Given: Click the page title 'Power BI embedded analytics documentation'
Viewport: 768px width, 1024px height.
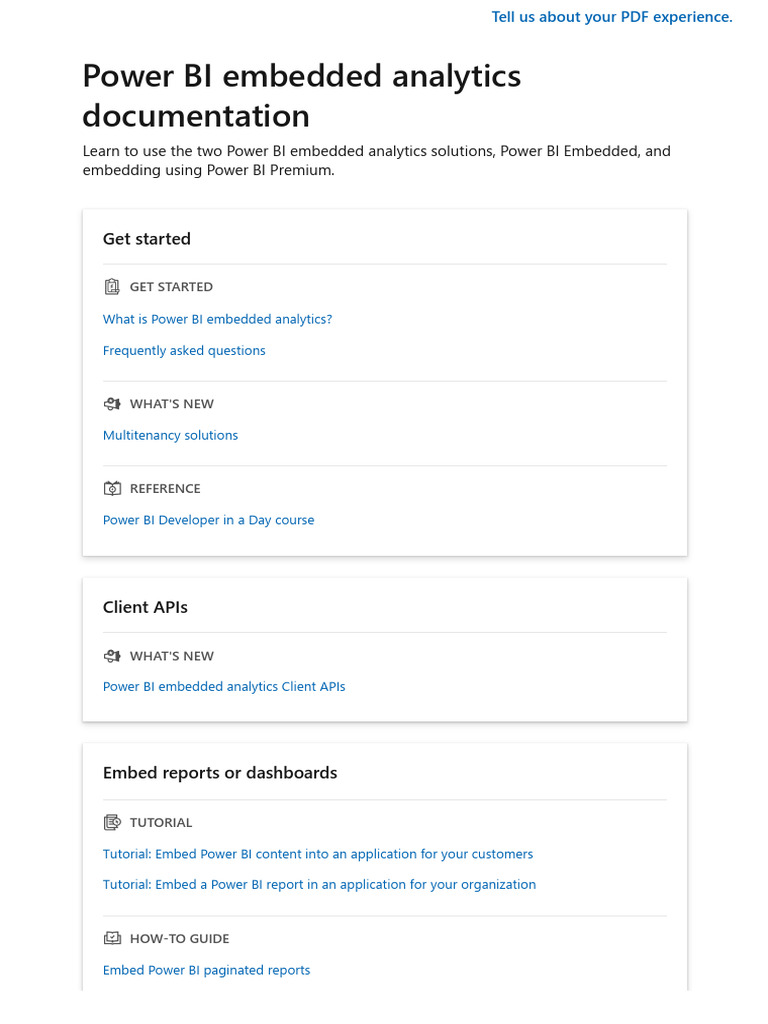Looking at the screenshot, I should click(x=301, y=96).
